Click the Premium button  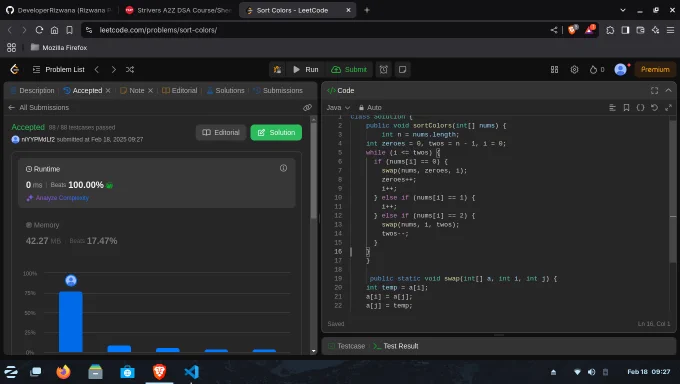pos(655,69)
